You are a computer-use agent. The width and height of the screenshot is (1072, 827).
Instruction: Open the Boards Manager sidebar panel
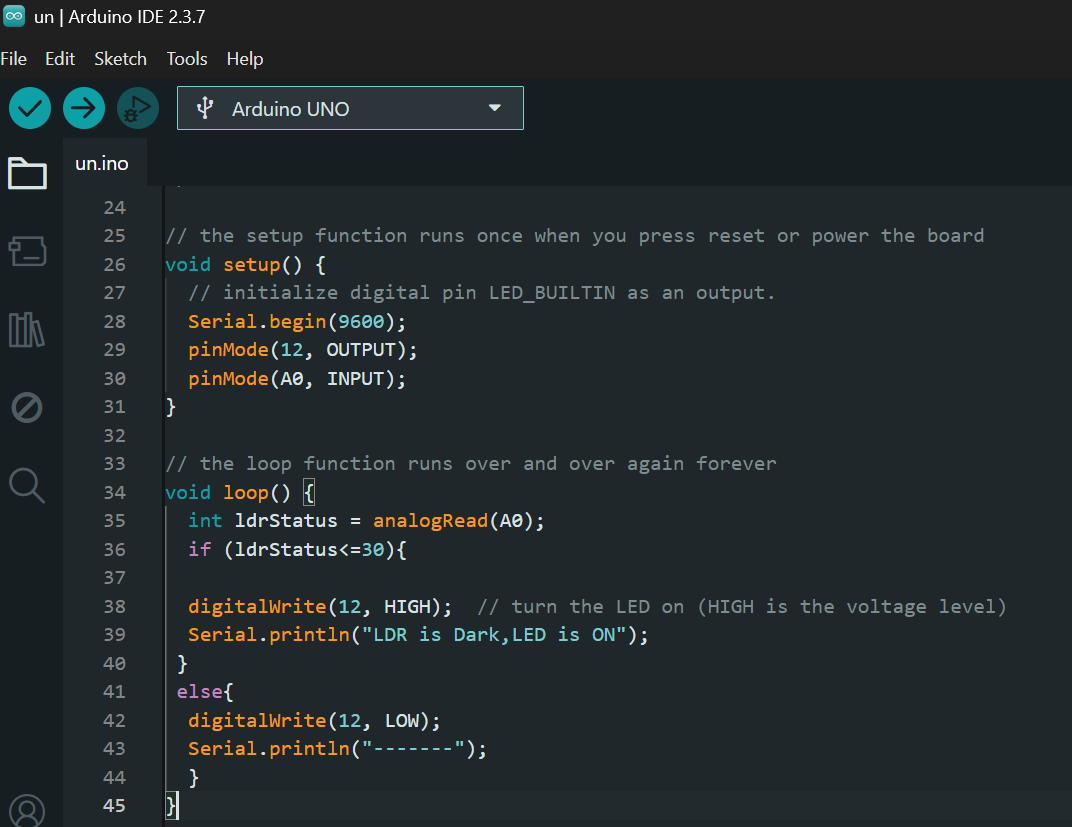point(27,251)
